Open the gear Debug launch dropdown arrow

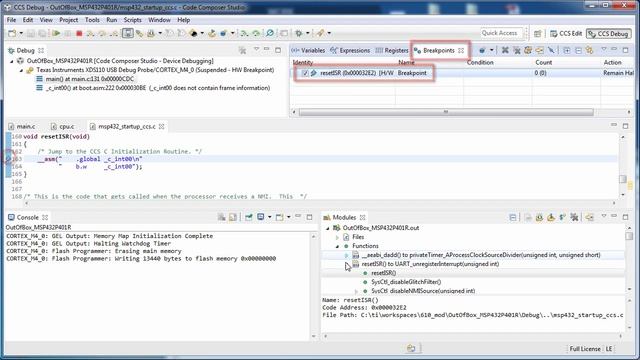(308, 33)
